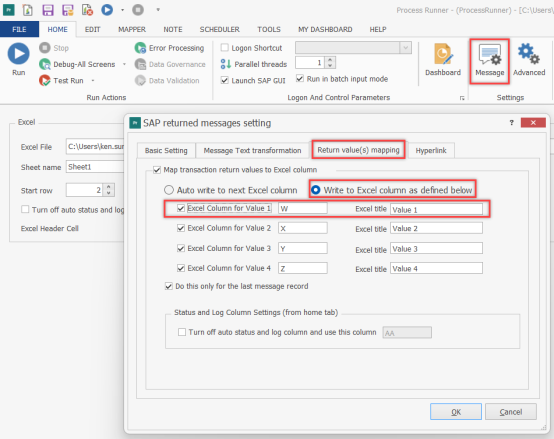Select Auto write to next Excel column
554x439 pixels.
point(169,190)
